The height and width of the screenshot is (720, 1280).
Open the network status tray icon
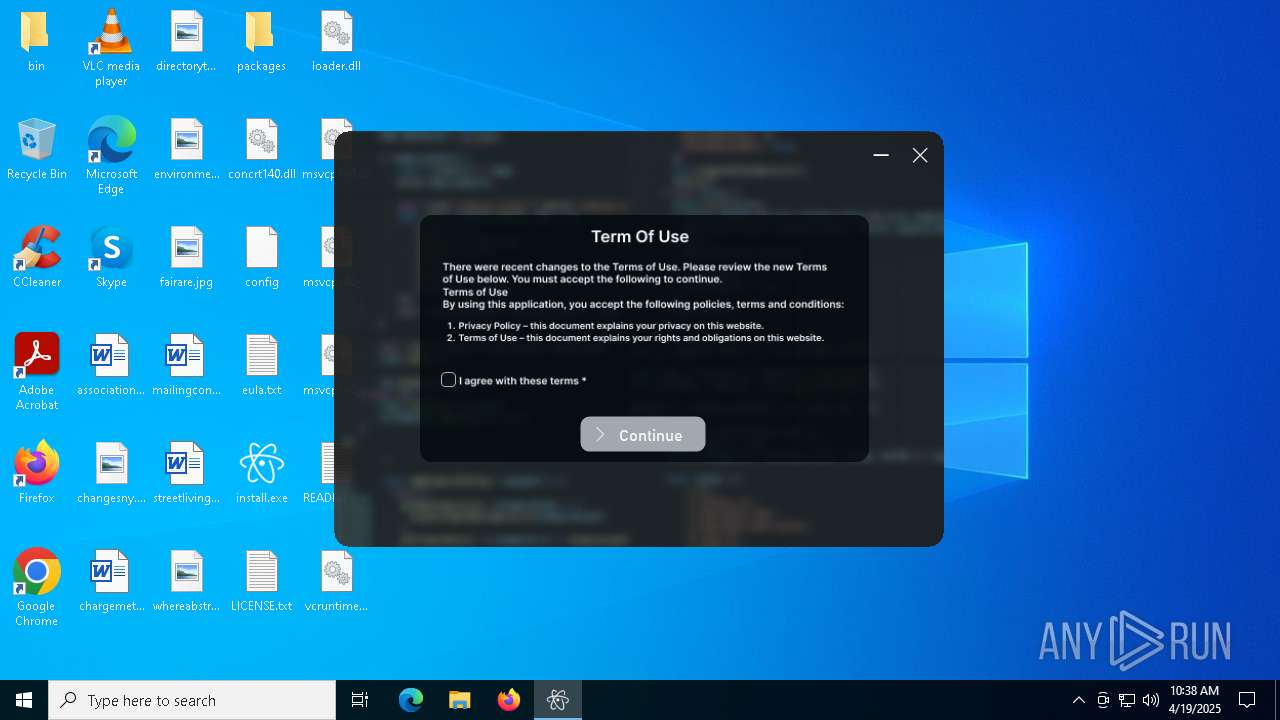point(1127,700)
